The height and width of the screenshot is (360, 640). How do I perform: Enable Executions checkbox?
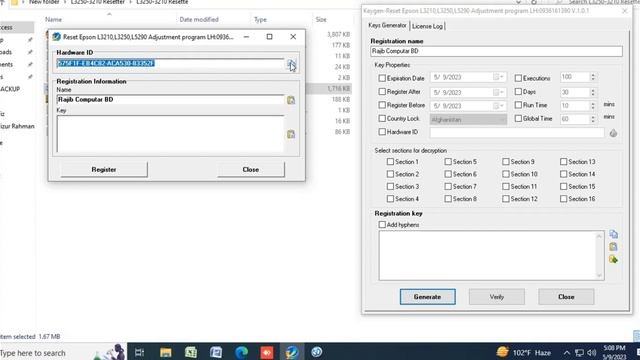click(518, 78)
